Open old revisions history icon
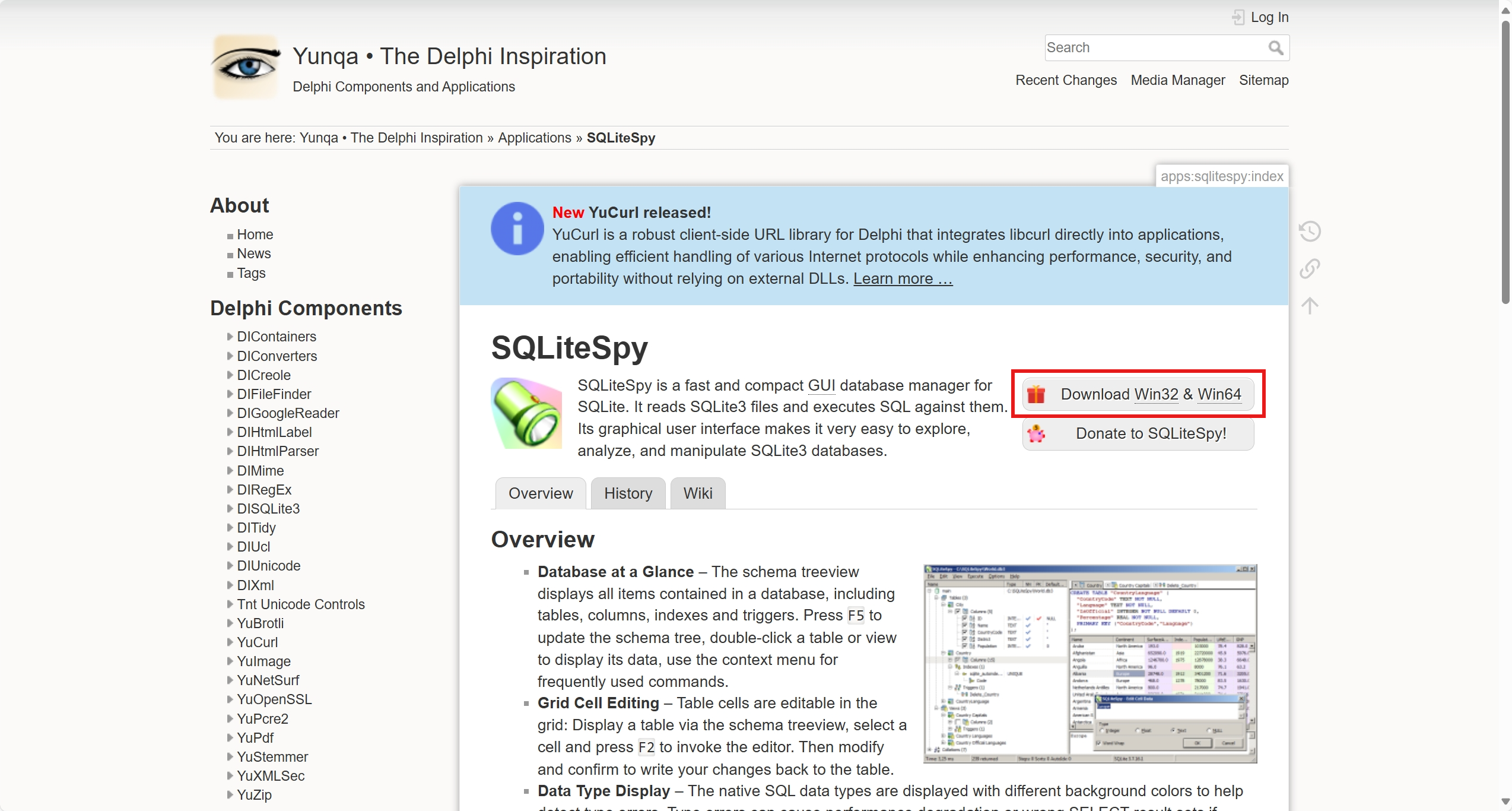 click(x=1310, y=231)
